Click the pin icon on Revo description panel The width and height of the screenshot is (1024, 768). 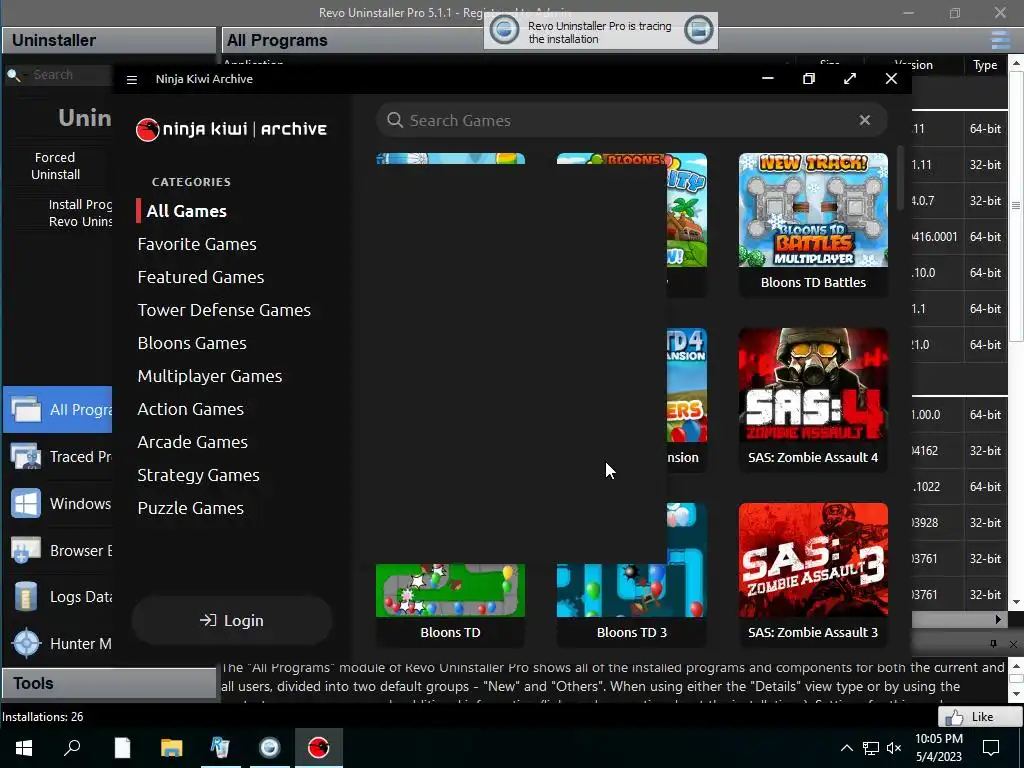[993, 644]
